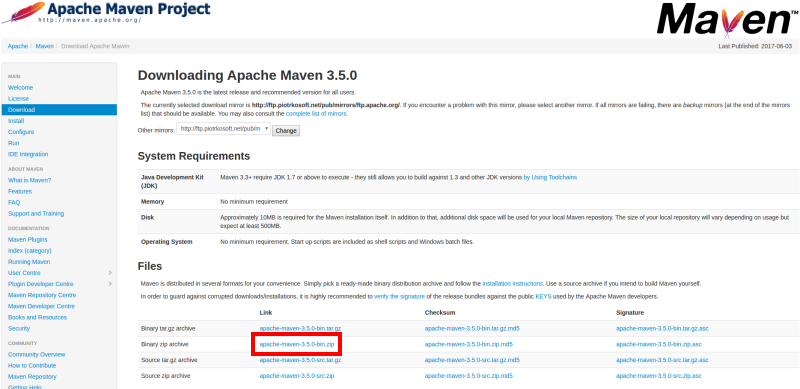Viewport: 800px width, 389px height.
Task: Open apache-maven-3.5.0-src.zip.asc signature
Action: coord(659,376)
